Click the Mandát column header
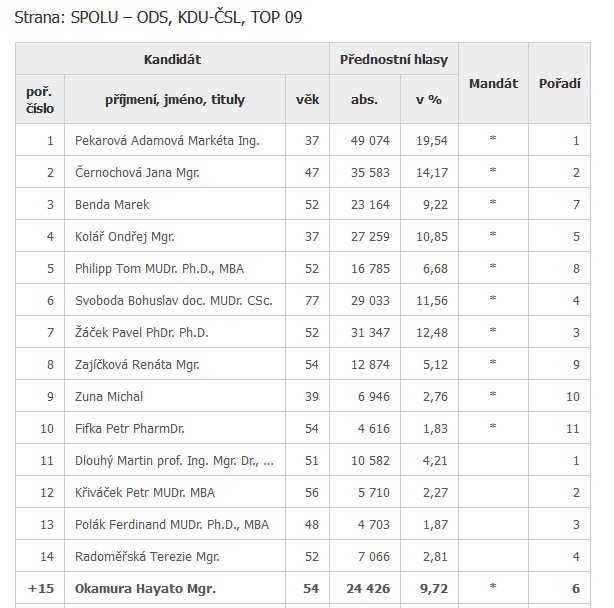Screen dimensions: 614x608 coord(493,83)
